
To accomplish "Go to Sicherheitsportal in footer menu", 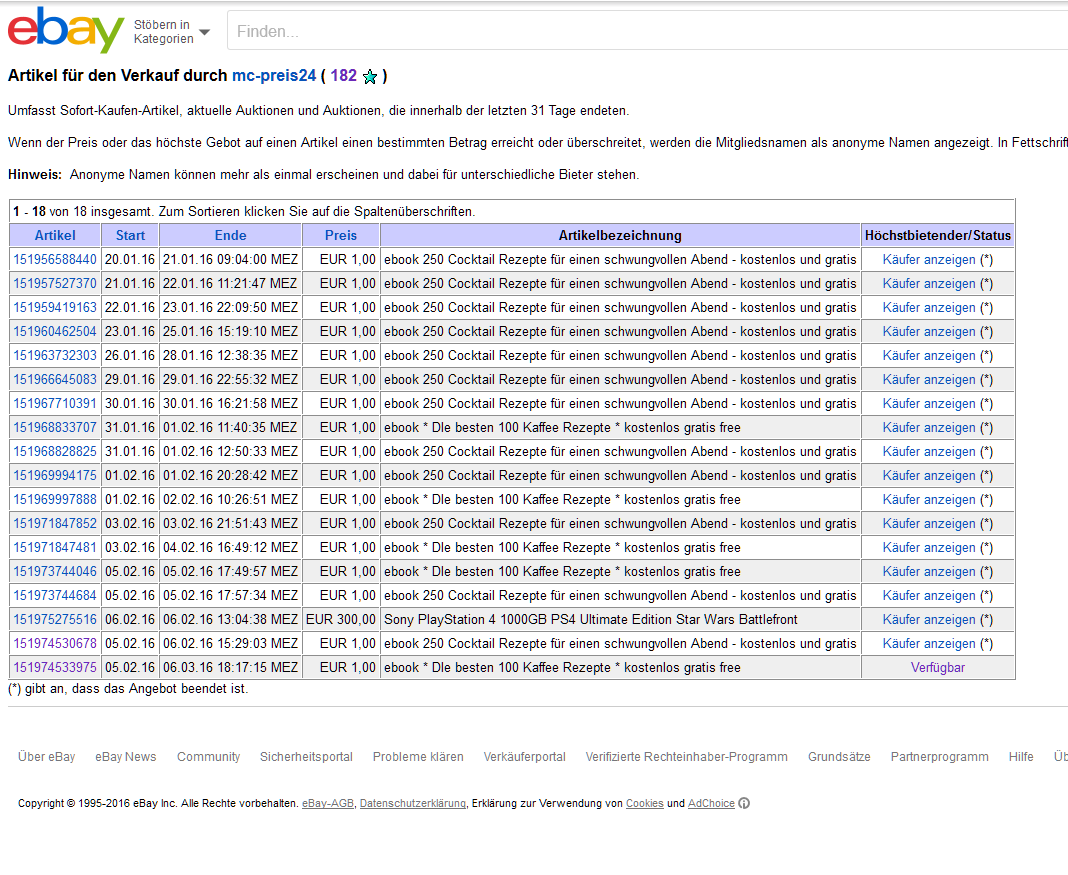I will [x=306, y=757].
